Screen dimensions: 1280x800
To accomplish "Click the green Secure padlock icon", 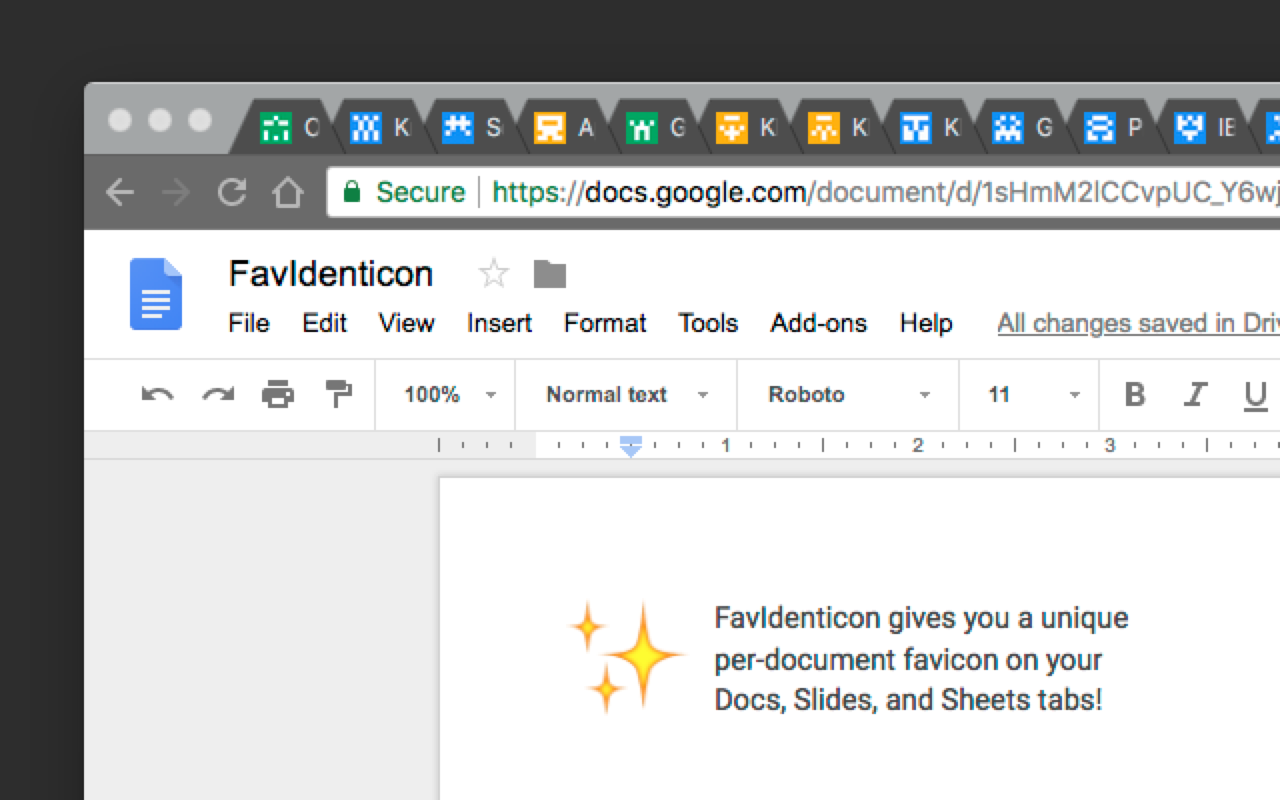I will click(351, 191).
